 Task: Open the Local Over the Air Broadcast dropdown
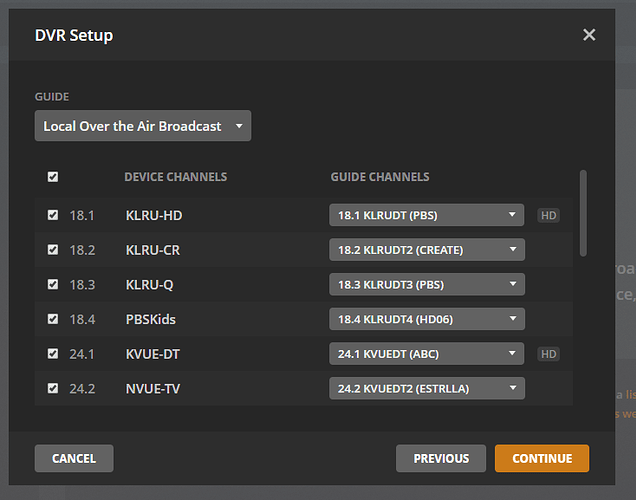(143, 126)
